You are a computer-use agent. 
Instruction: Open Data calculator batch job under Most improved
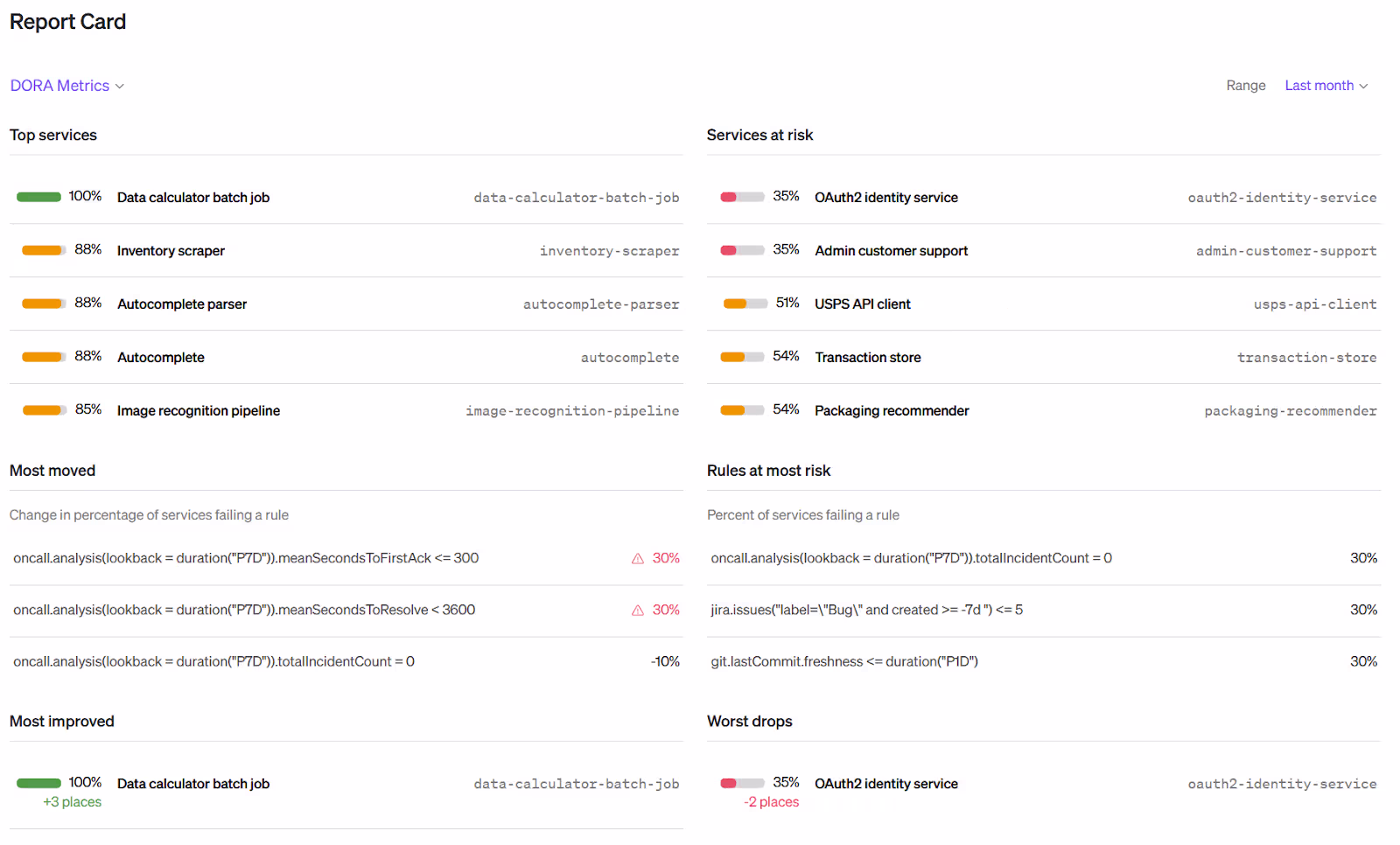(193, 785)
